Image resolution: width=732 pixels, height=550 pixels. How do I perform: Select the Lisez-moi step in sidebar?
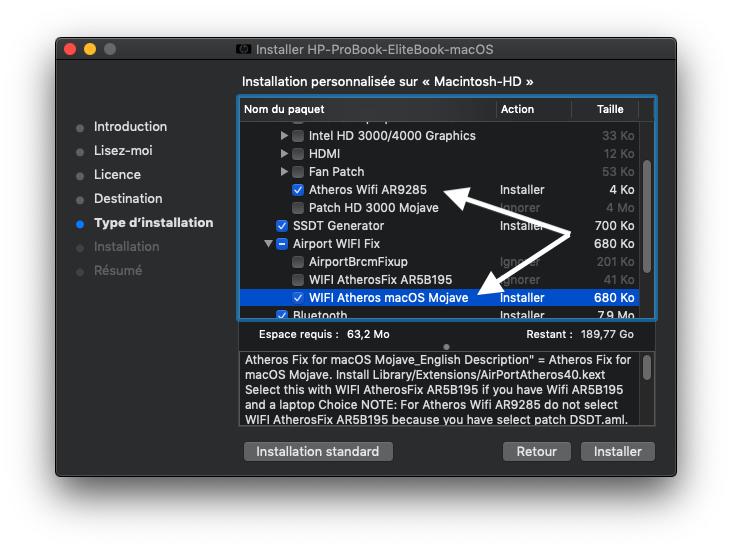click(123, 150)
